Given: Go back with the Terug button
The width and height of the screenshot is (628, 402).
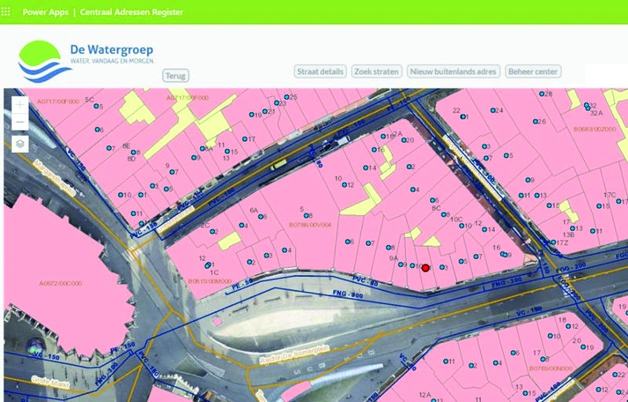Looking at the screenshot, I should point(176,75).
